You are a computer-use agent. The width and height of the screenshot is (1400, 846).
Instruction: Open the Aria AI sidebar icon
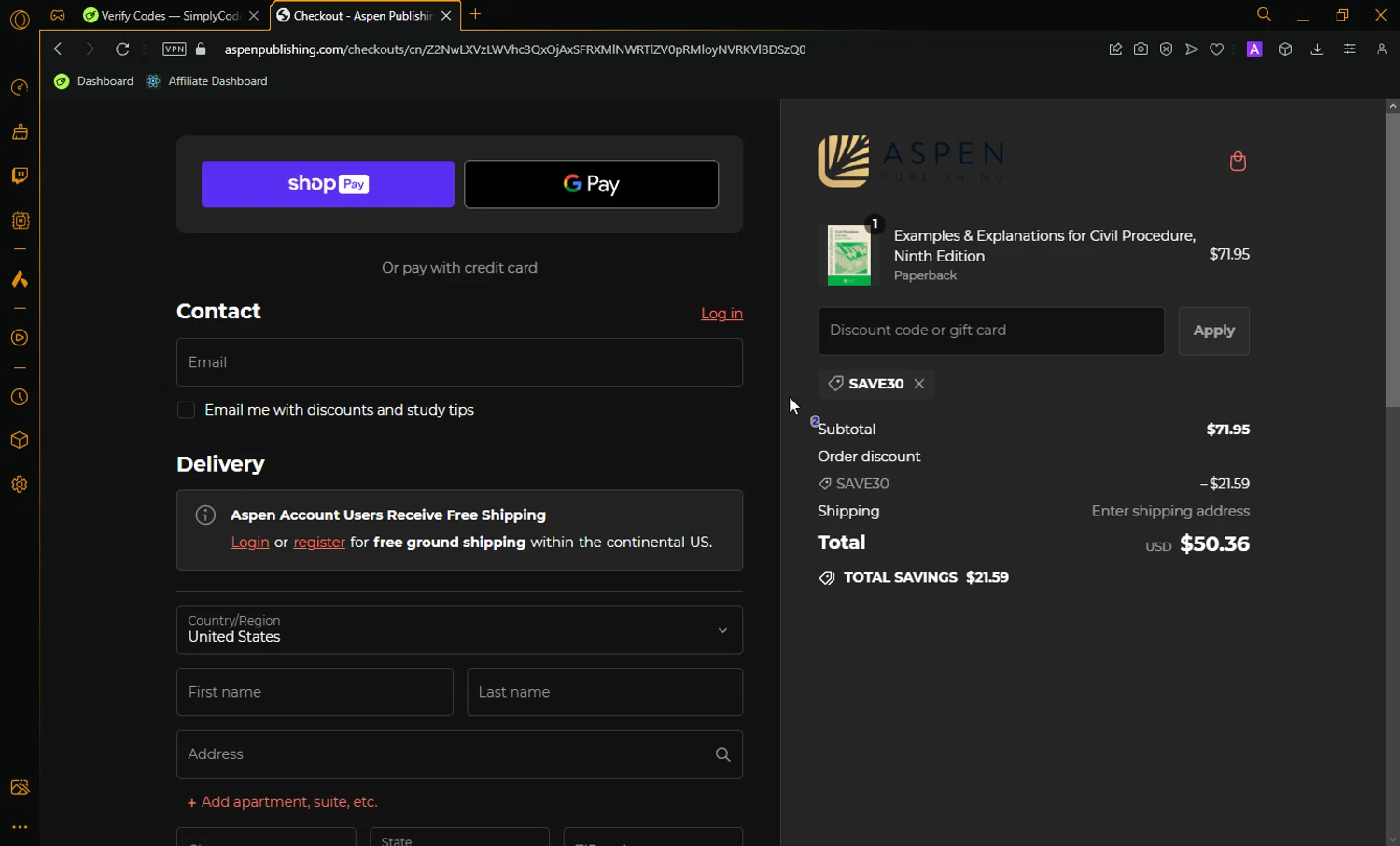20,279
